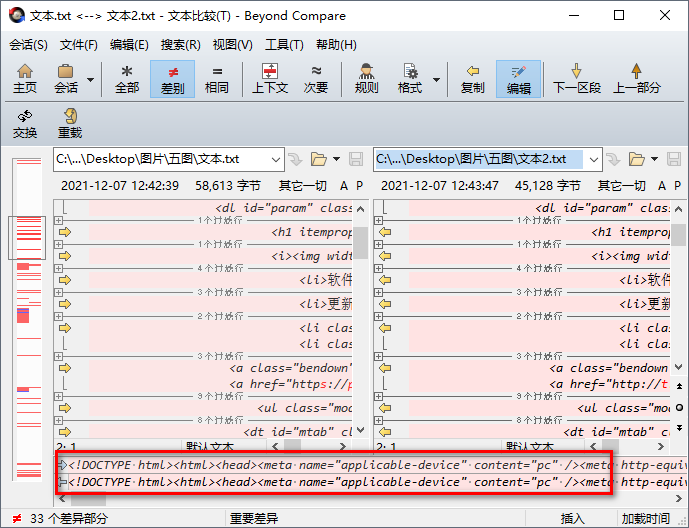The height and width of the screenshot is (528, 689).
Task: Open the 帮助(H) menu
Action: [x=336, y=45]
